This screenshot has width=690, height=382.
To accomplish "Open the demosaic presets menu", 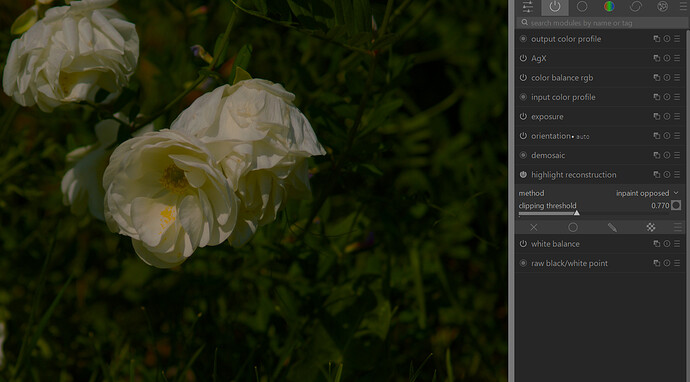I will 677,155.
